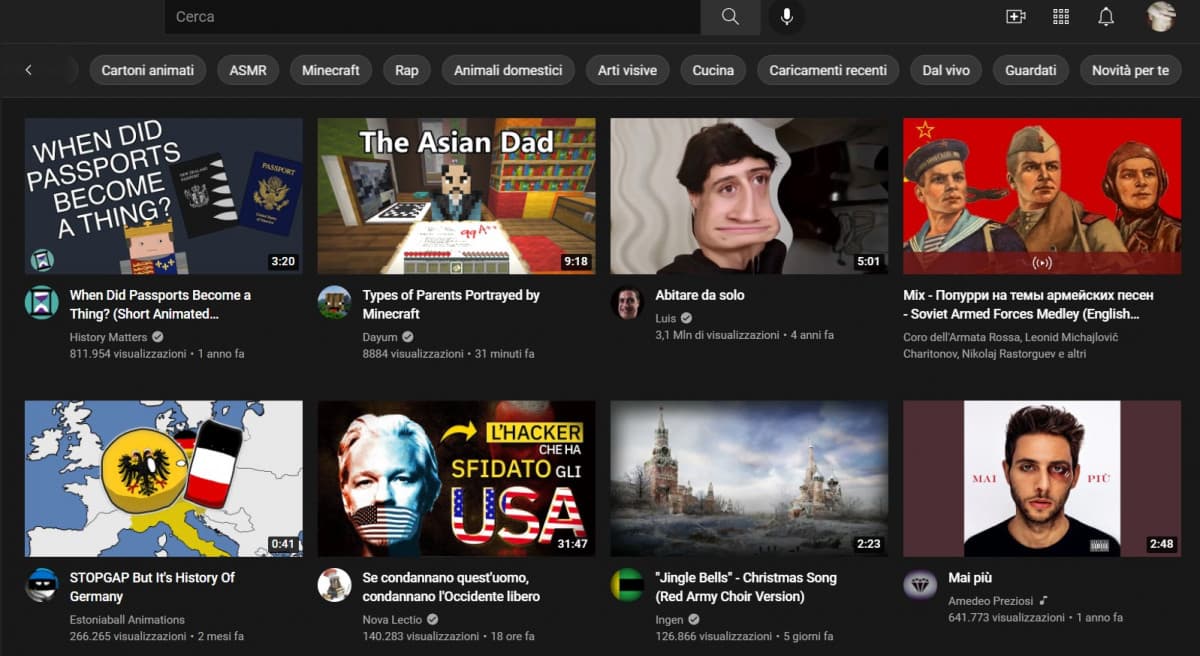Screen dimensions: 1200x656
Task: Open the Soviet Armed Forces Medley mix title
Action: point(1028,304)
